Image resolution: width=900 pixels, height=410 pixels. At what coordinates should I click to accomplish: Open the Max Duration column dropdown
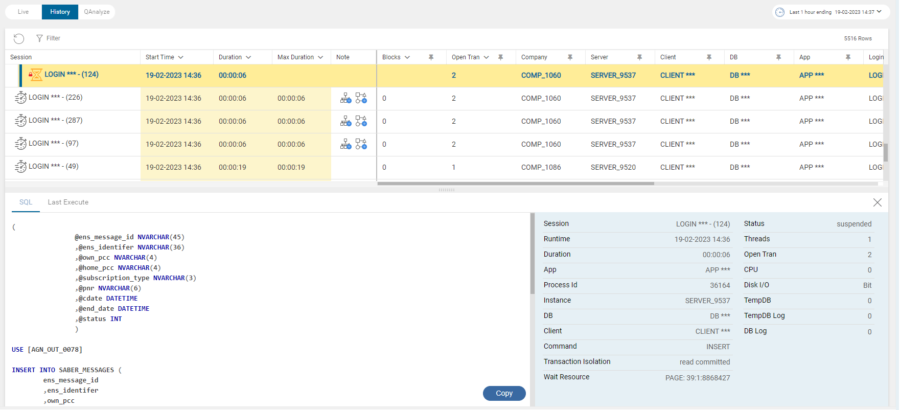pyautogui.click(x=320, y=57)
